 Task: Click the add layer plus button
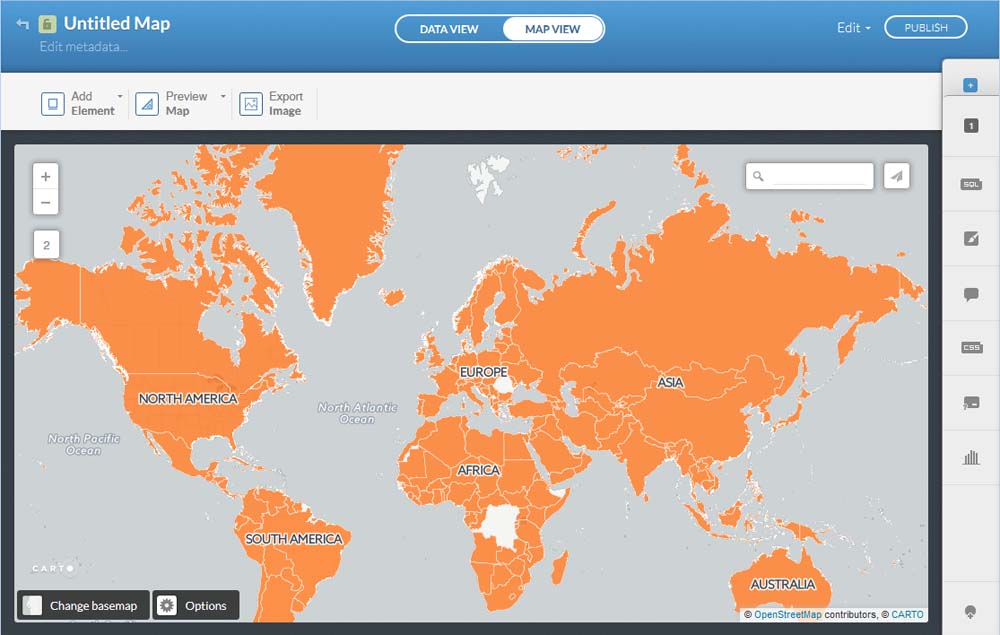tap(970, 86)
